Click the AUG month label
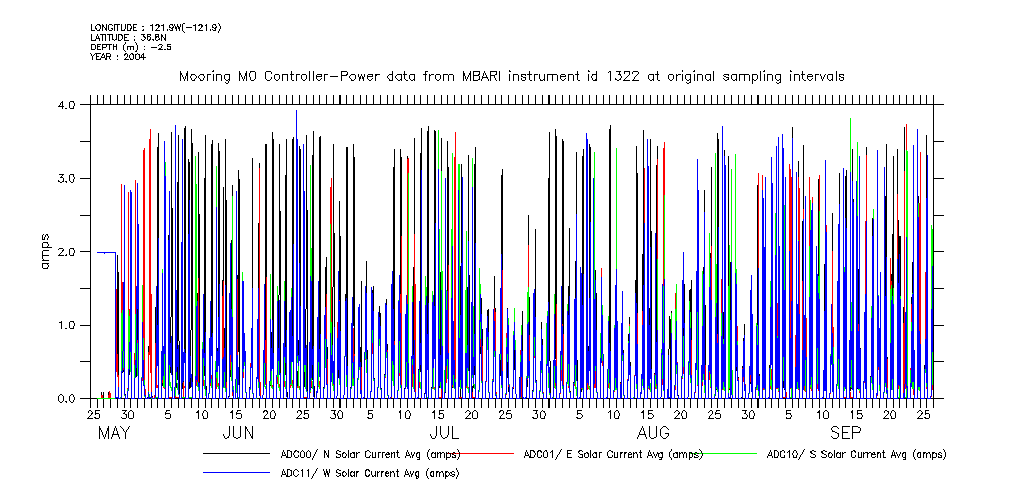 pyautogui.click(x=653, y=433)
